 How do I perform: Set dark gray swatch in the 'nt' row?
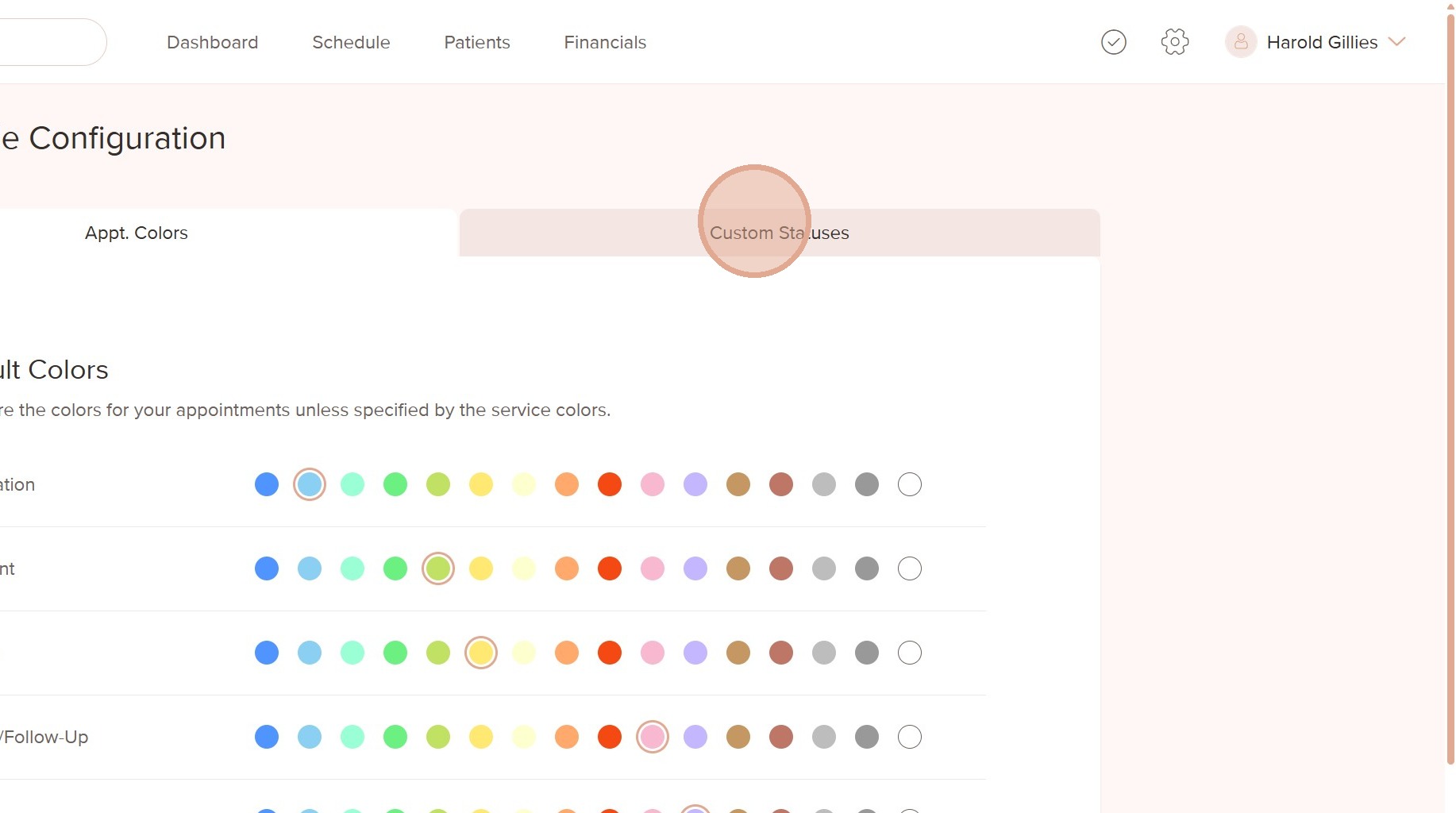click(x=867, y=568)
